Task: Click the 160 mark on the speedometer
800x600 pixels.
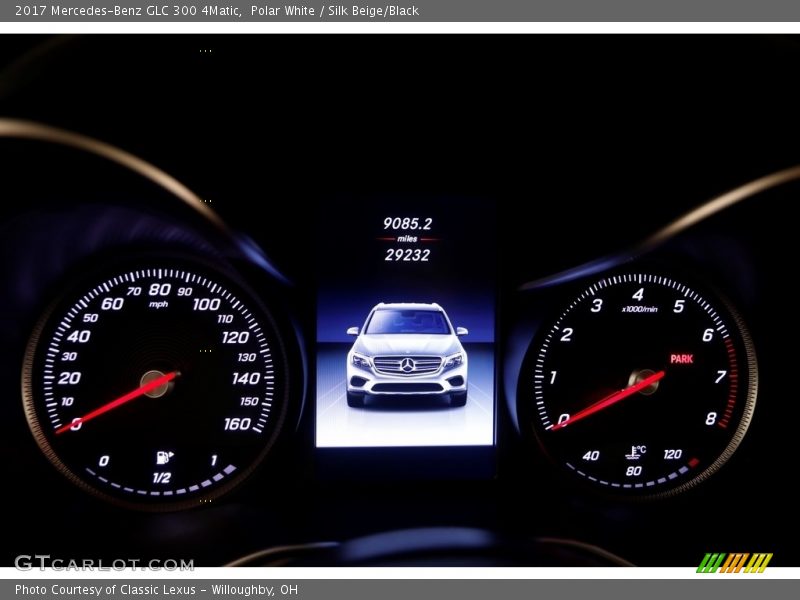Action: [237, 424]
